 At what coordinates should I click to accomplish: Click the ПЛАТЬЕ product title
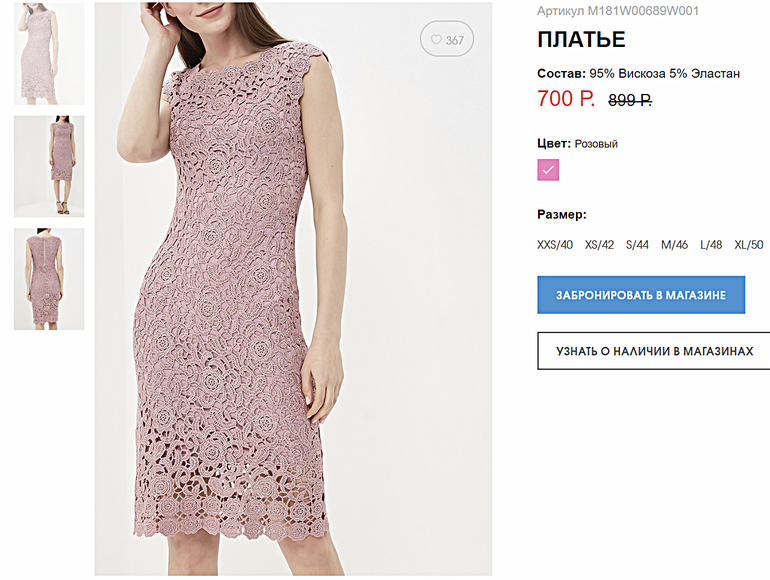(x=581, y=40)
